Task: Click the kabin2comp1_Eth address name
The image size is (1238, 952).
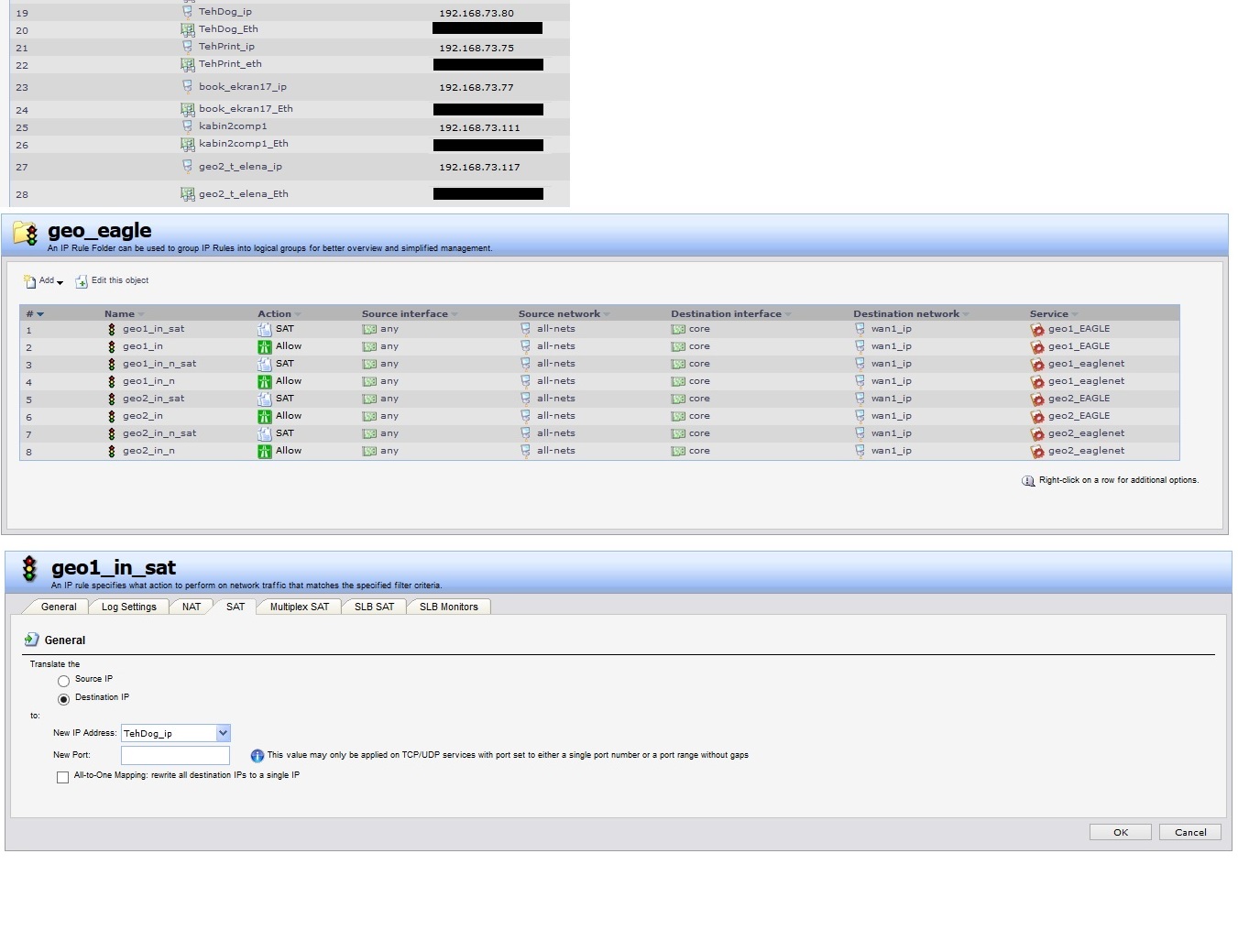Action: (244, 144)
